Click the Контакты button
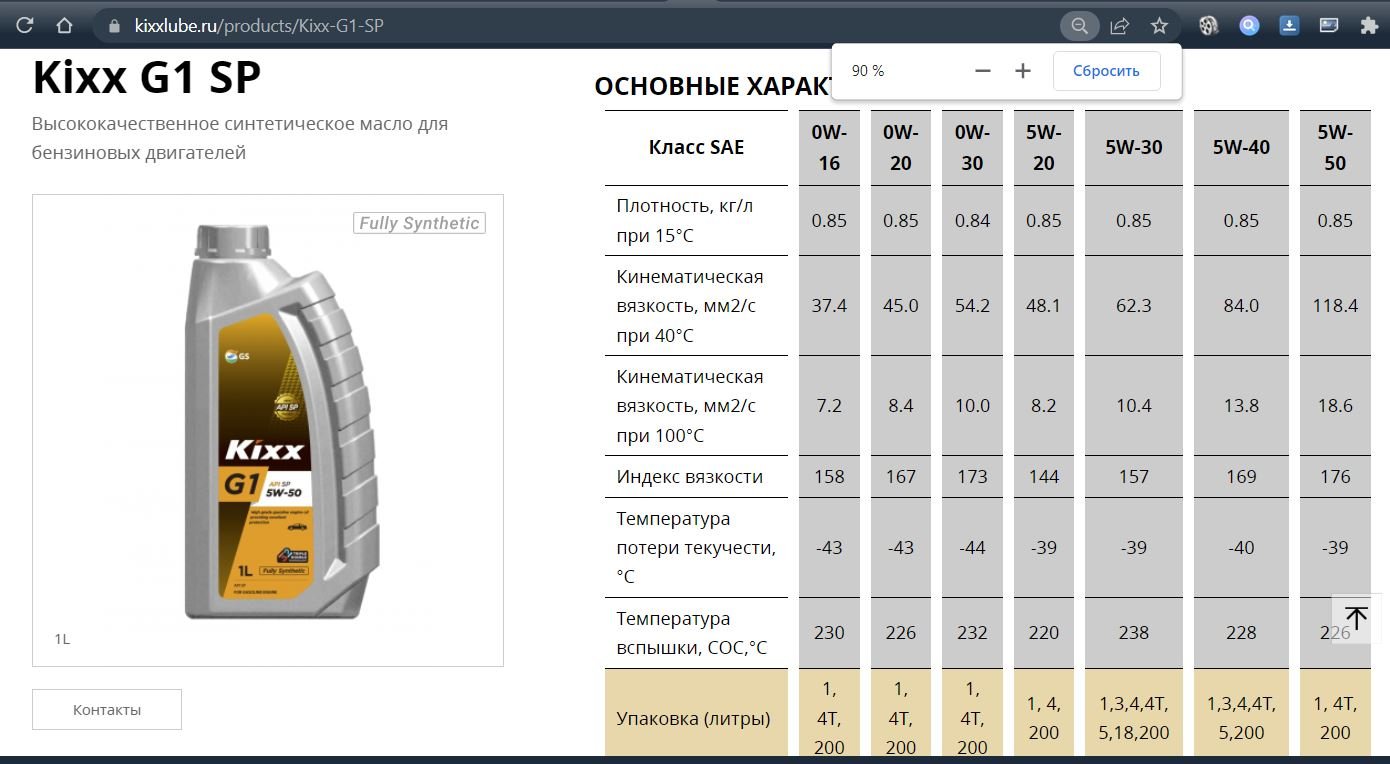 pyautogui.click(x=107, y=709)
